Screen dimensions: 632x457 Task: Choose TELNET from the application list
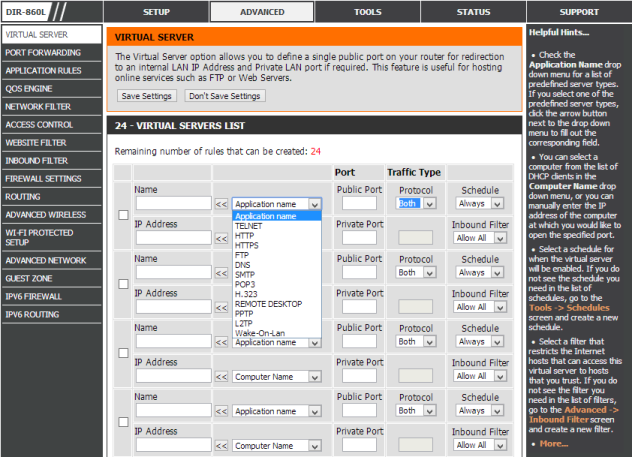click(x=276, y=226)
